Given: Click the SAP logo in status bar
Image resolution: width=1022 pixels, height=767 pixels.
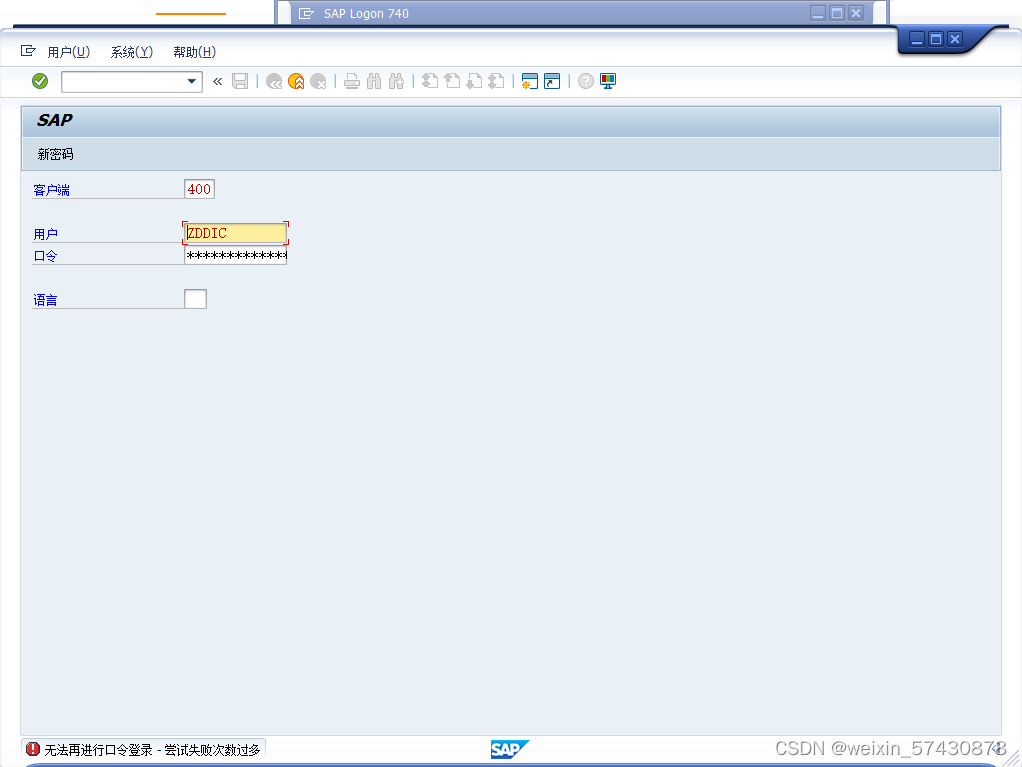Looking at the screenshot, I should (509, 749).
